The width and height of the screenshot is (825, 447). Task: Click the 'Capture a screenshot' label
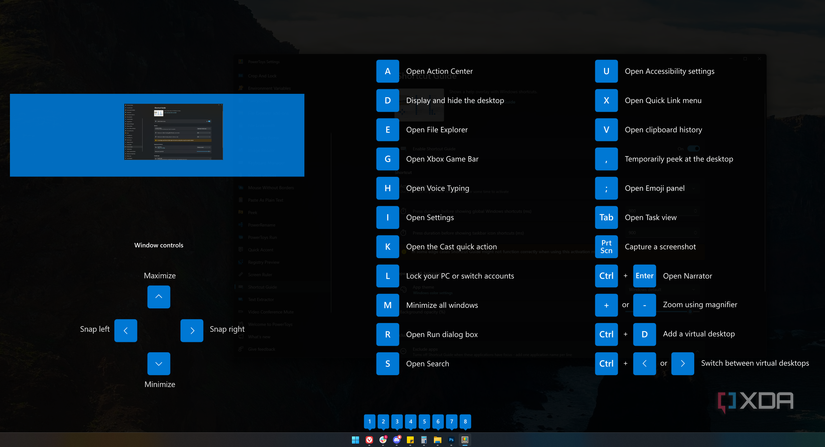point(660,247)
